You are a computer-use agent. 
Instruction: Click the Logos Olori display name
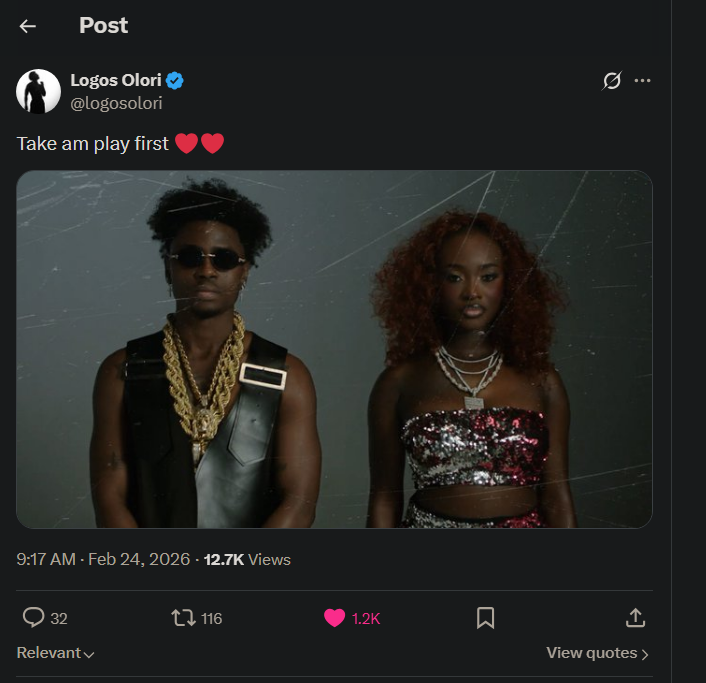click(116, 80)
